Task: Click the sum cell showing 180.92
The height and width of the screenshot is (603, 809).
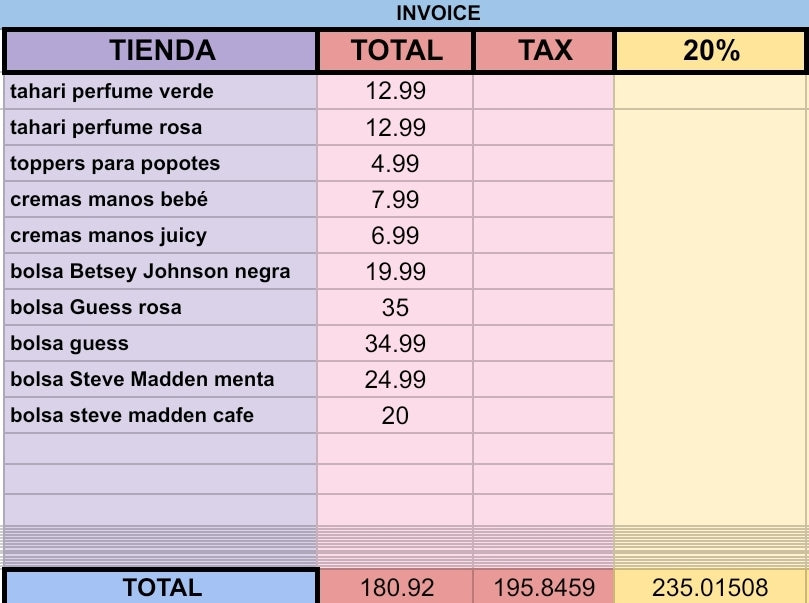Action: (x=396, y=587)
